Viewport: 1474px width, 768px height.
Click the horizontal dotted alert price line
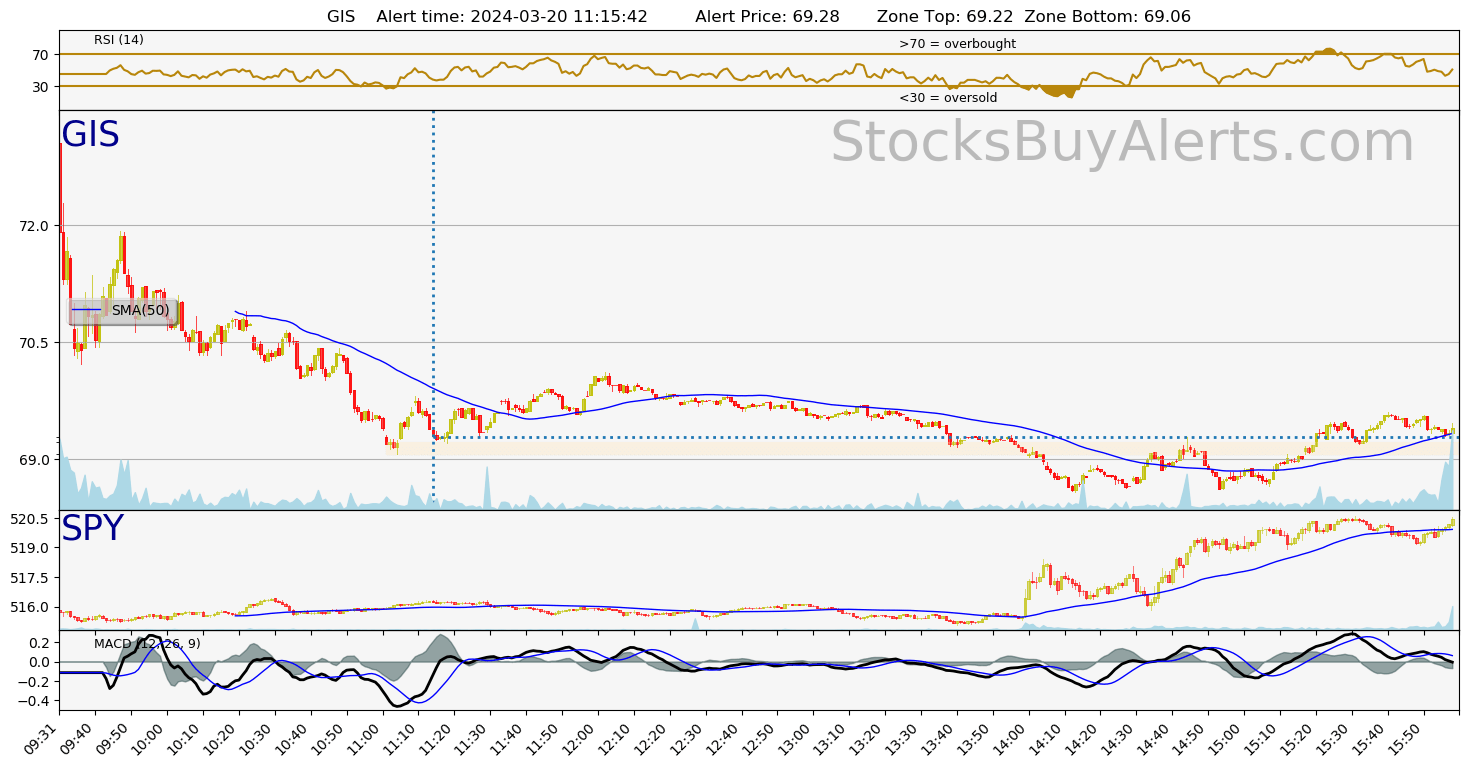(x=946, y=437)
